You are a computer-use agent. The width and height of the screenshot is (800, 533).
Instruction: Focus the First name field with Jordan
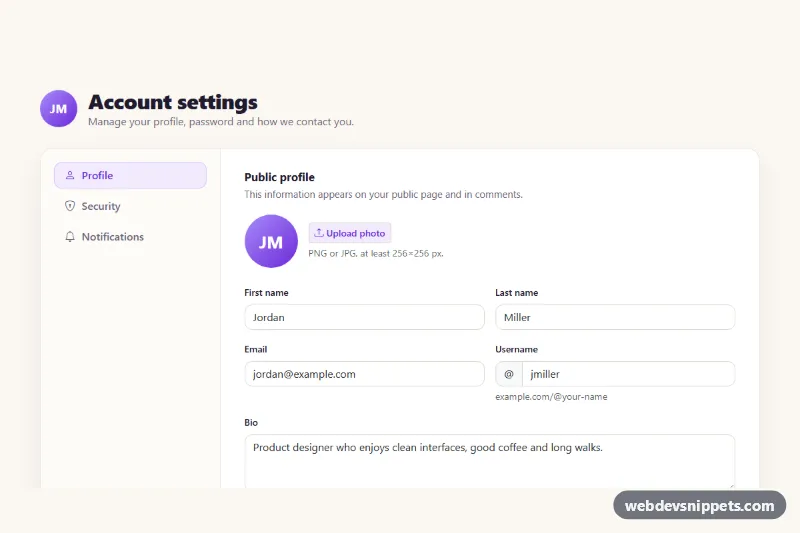click(x=364, y=317)
